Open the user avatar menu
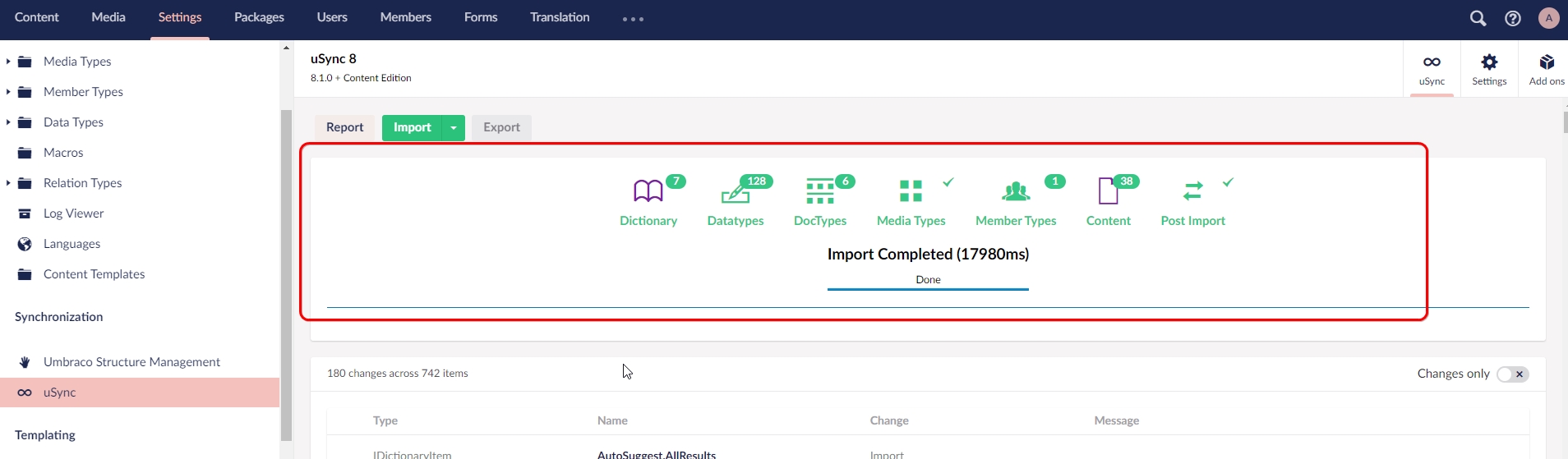The height and width of the screenshot is (459, 1568). point(1548,18)
